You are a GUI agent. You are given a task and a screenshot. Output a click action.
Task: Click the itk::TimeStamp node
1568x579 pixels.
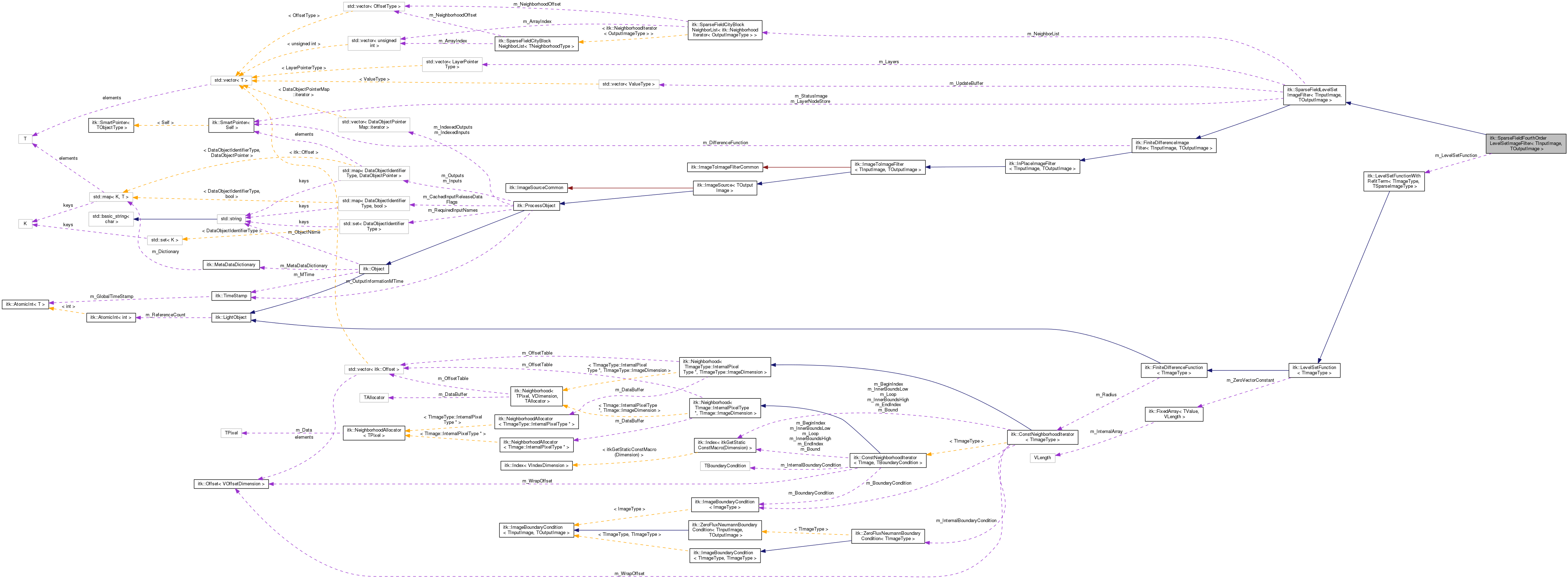click(231, 296)
